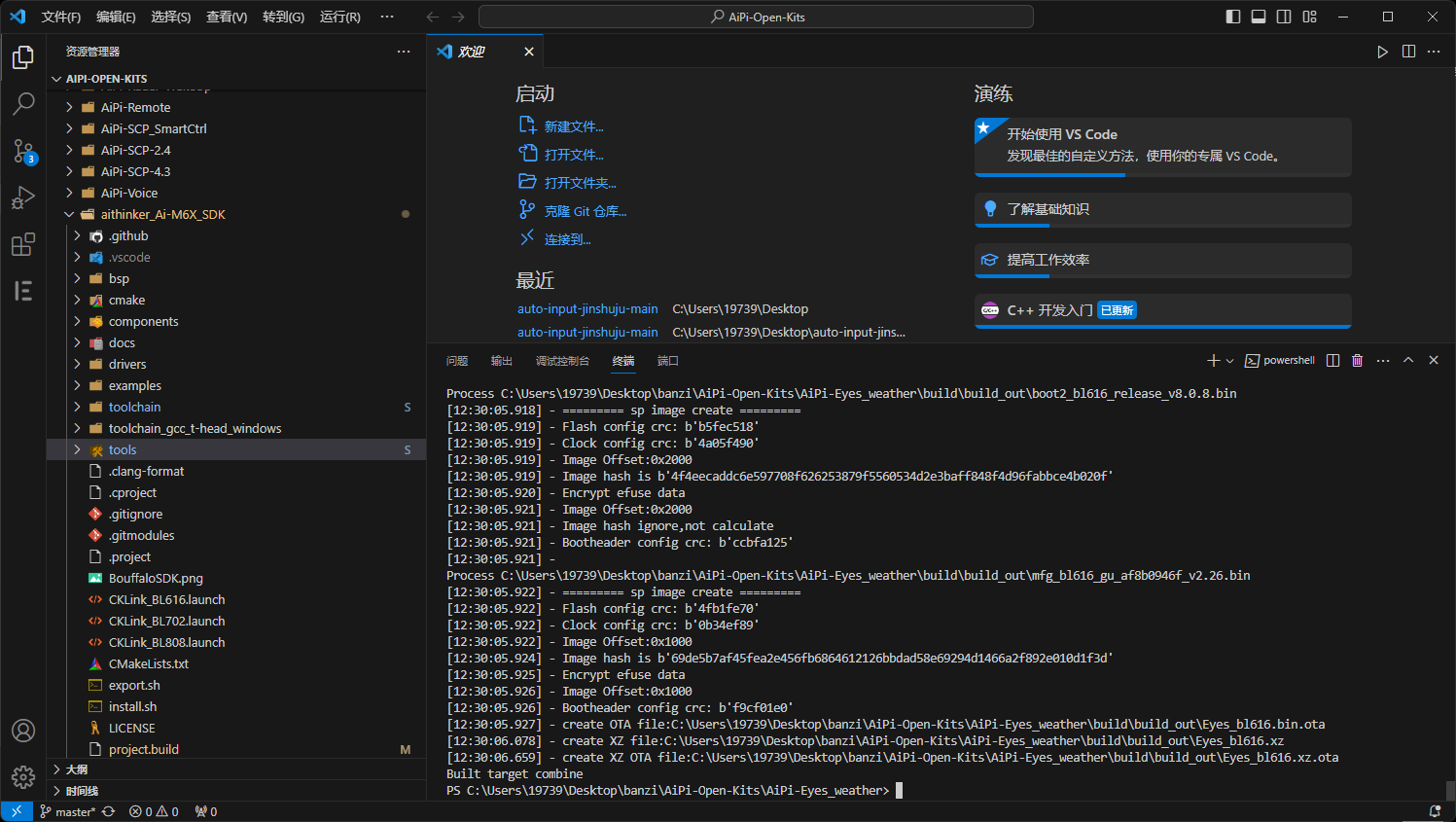Screen dimensions: 1456x822
Task: Toggle primary side bar visibility
Action: [1233, 17]
